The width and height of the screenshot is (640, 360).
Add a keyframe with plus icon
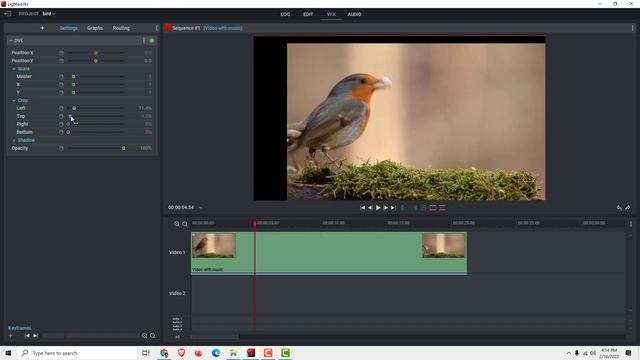pyautogui.click(x=11, y=336)
